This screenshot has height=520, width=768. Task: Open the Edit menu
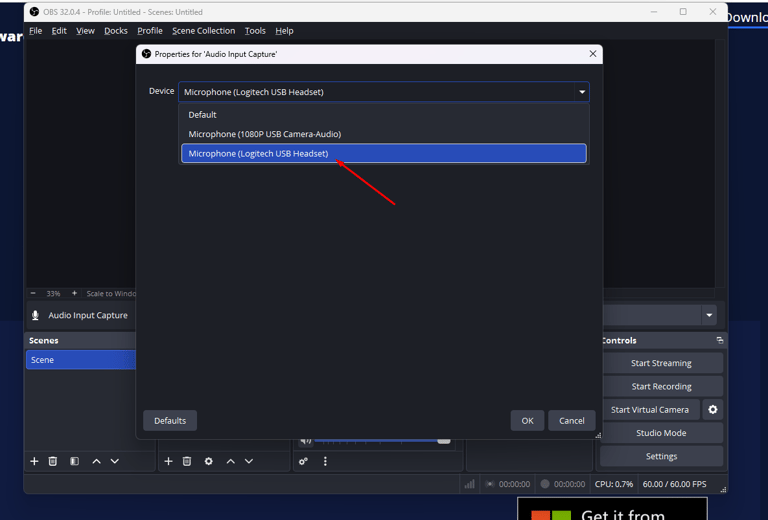(x=59, y=31)
